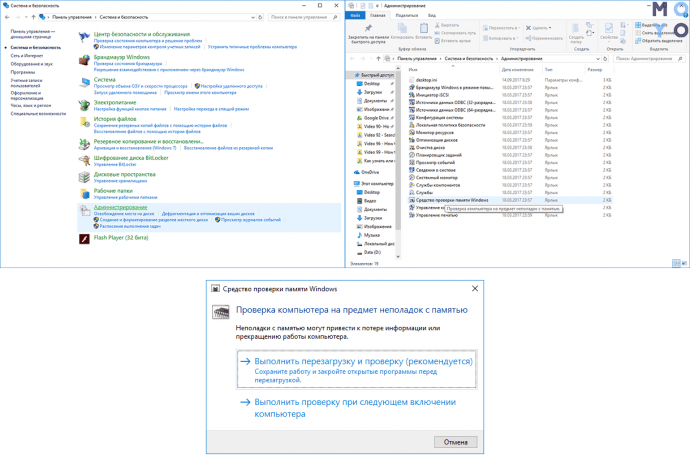
Task: Click the Поиск в панели управления field
Action: tap(303, 17)
